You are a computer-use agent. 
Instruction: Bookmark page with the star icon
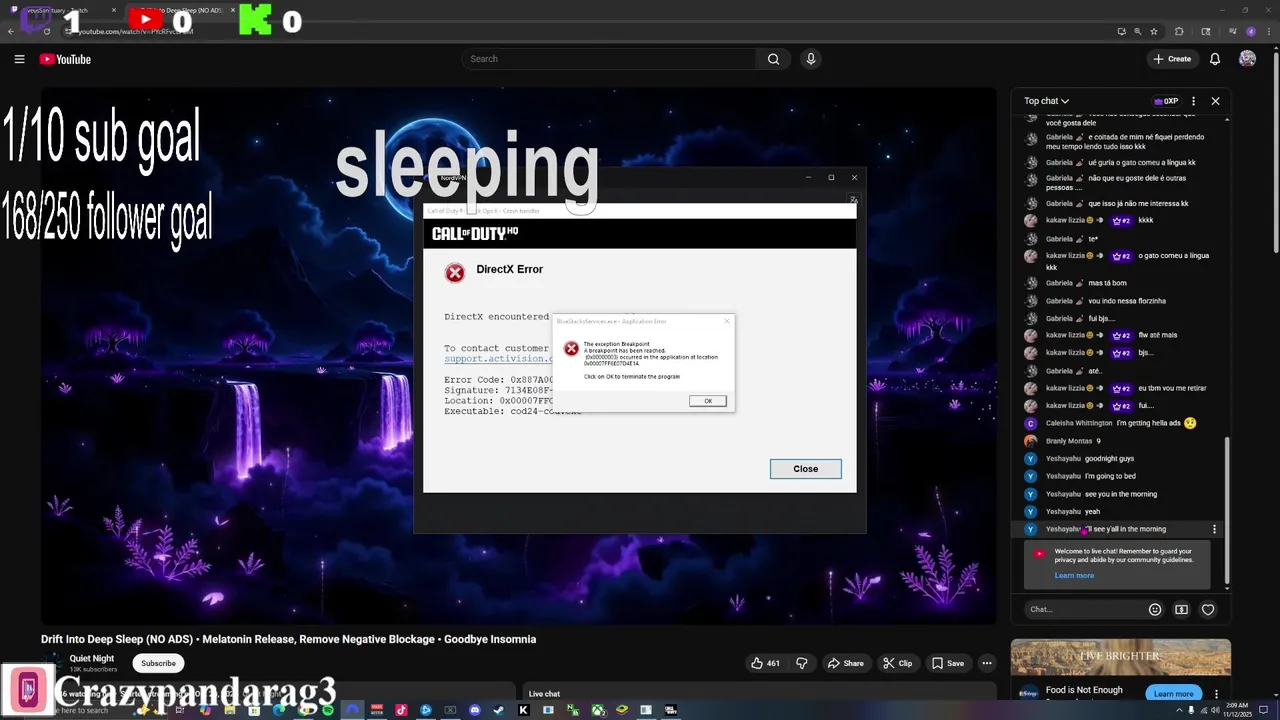pos(1154,31)
